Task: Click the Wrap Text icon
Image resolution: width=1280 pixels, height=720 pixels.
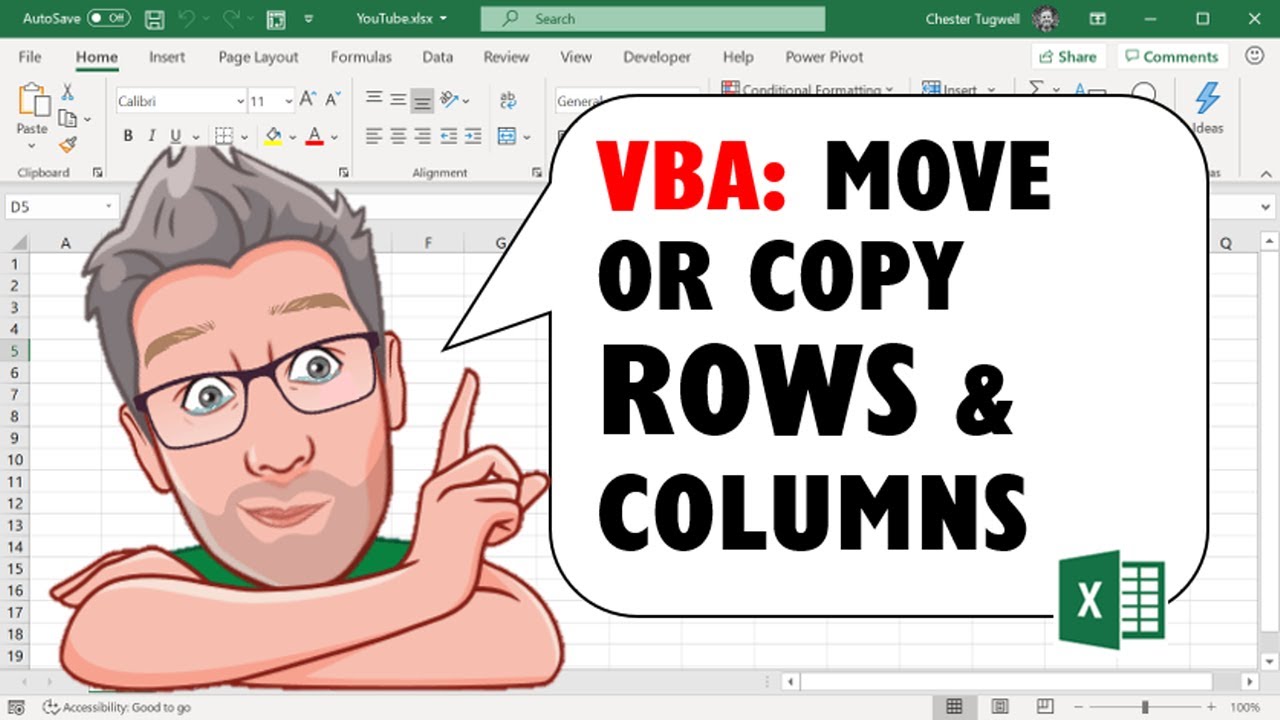Action: click(508, 100)
